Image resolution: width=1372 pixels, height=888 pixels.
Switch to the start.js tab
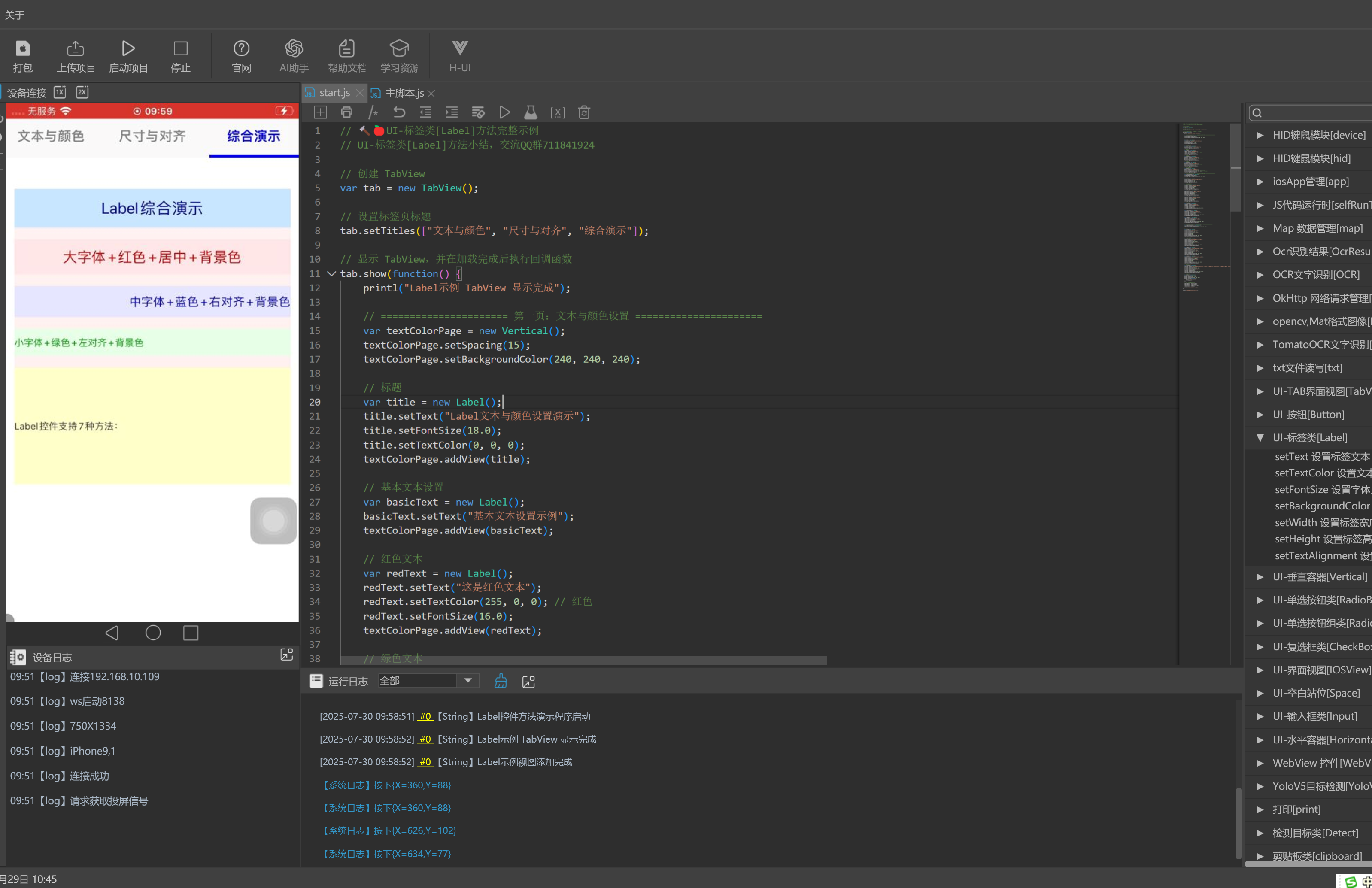(x=334, y=93)
